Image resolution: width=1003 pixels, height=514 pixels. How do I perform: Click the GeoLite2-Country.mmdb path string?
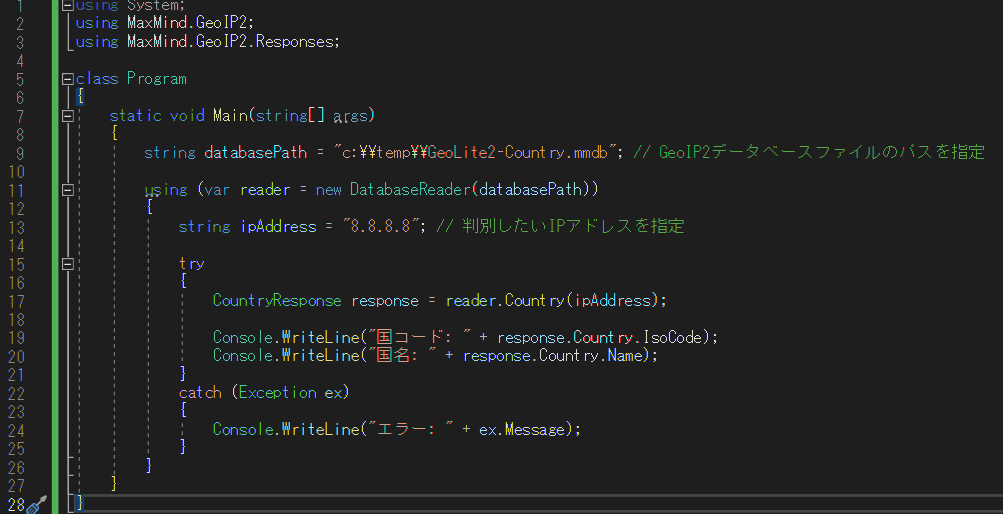click(x=475, y=153)
